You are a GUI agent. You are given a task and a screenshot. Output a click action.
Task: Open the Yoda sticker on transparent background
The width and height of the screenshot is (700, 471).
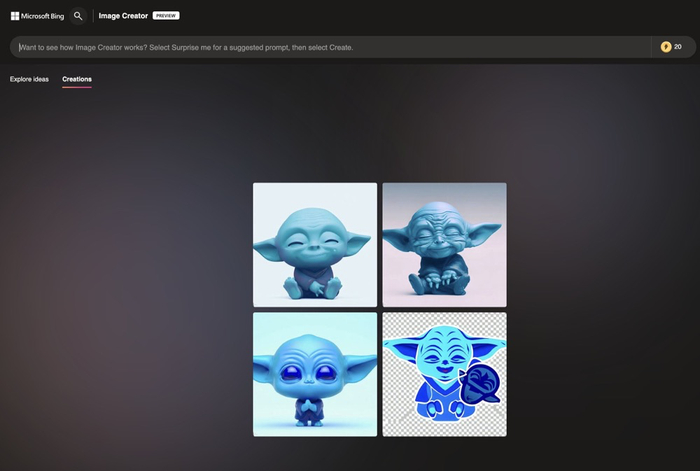tap(444, 374)
